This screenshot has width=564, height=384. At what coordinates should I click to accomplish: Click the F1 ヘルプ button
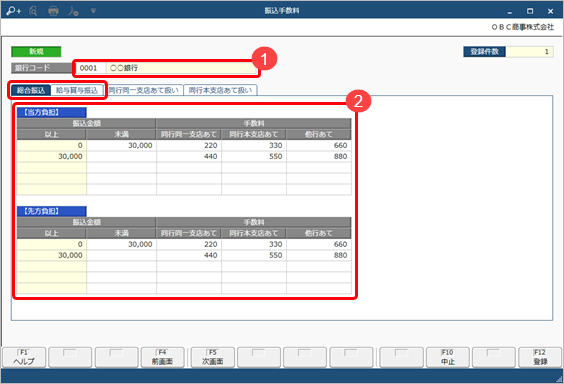24,357
